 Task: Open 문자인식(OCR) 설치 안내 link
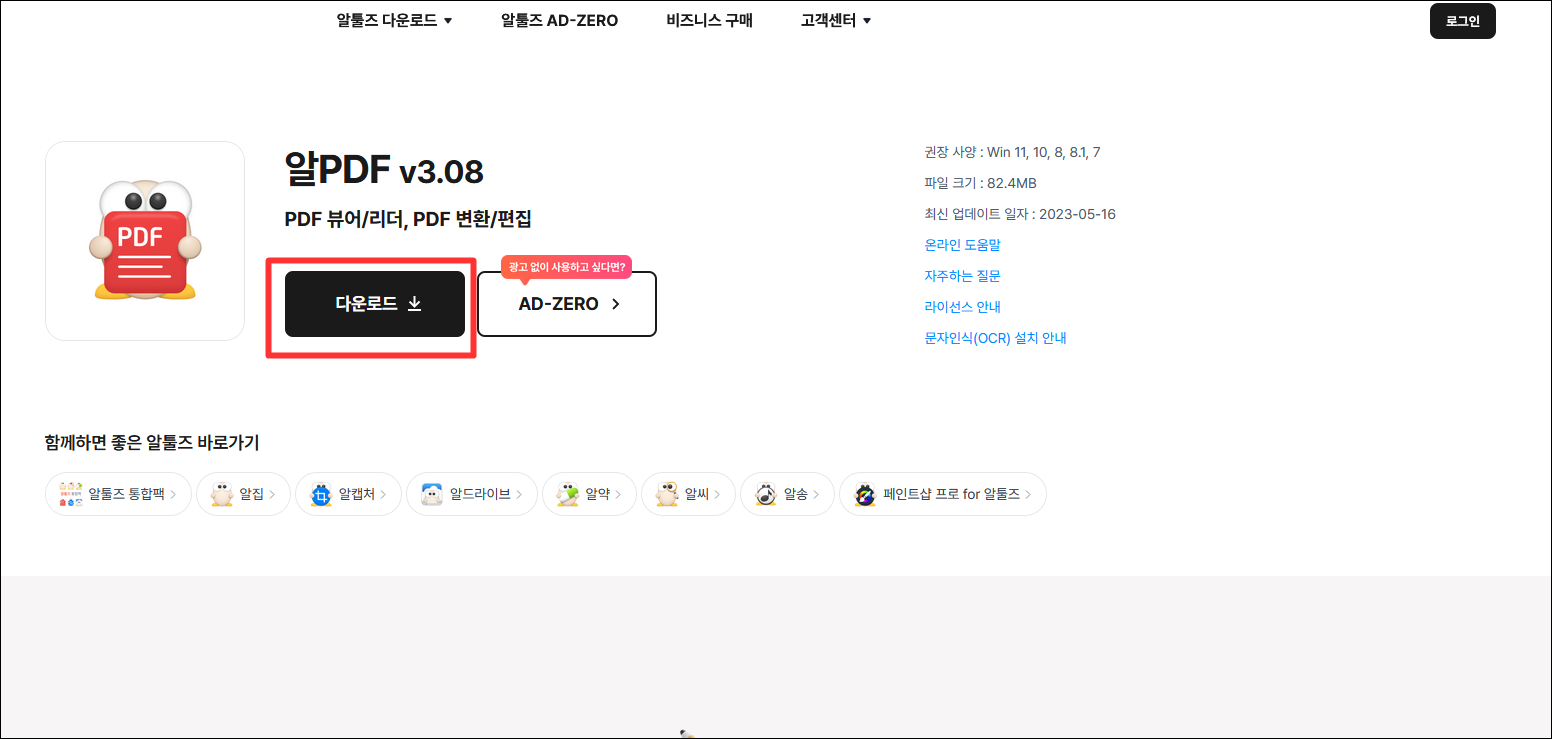coord(995,338)
